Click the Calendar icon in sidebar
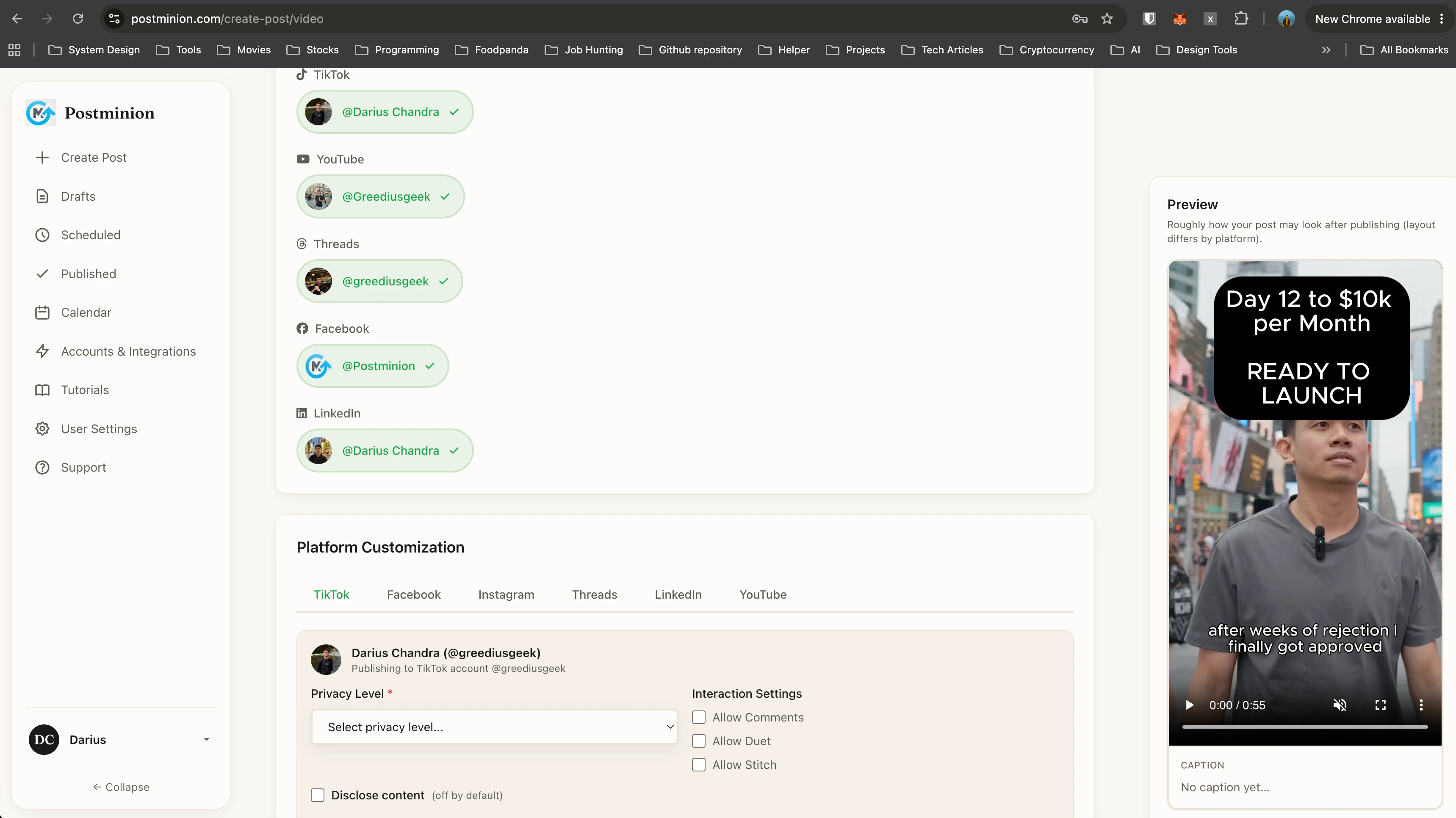This screenshot has height=818, width=1456. [42, 312]
